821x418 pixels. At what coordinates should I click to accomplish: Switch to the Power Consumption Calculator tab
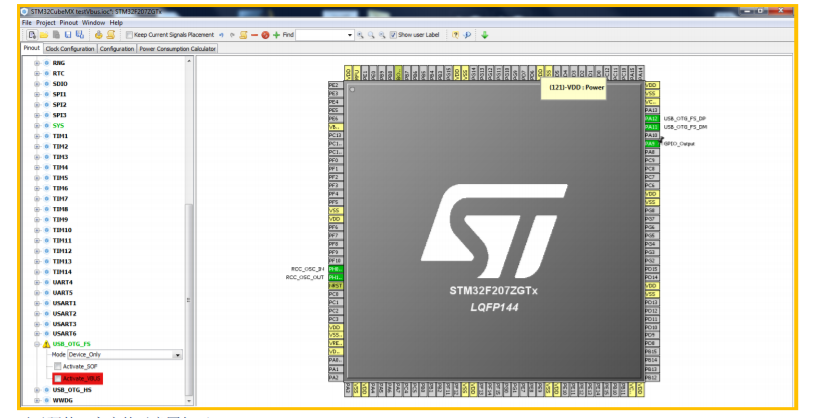[177, 49]
